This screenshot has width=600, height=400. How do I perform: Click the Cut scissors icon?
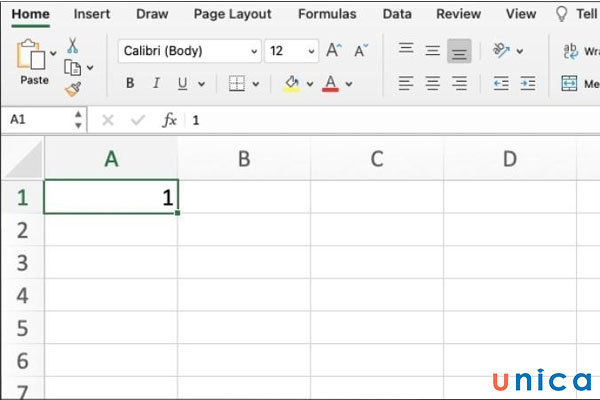click(73, 45)
